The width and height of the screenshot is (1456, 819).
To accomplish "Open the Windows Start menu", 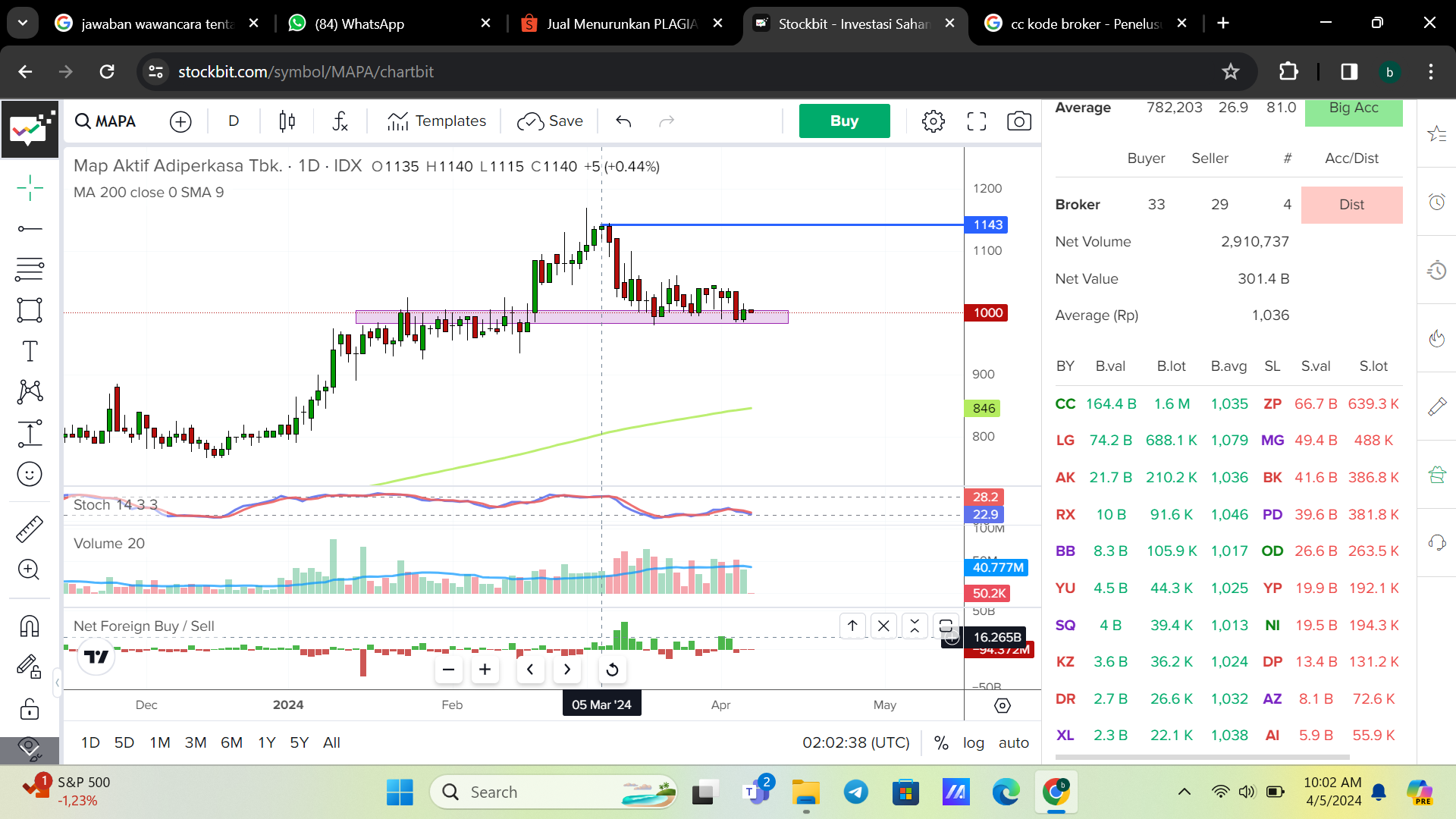I will 400,792.
